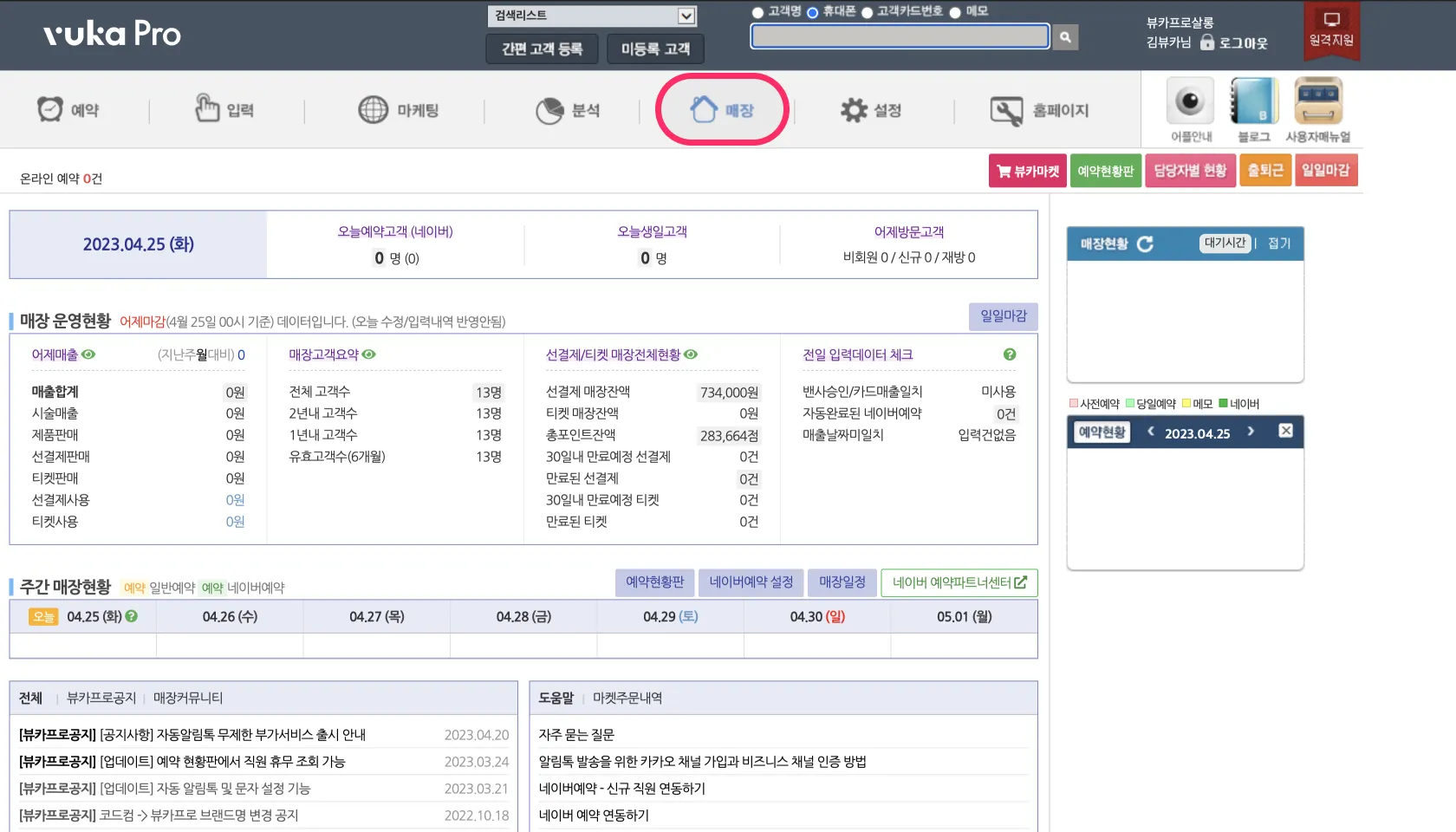
Task: Collapse 매장현황 panel with 접기
Action: (x=1279, y=244)
